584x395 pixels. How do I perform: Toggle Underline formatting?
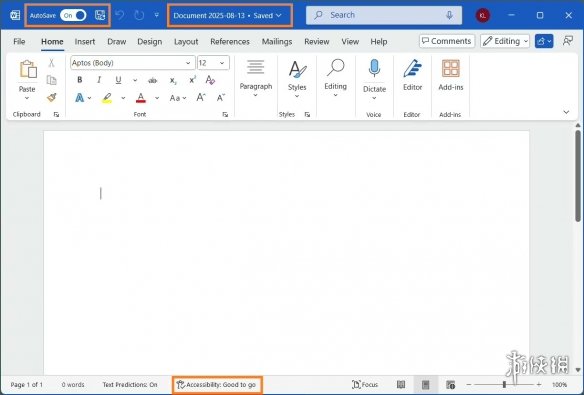click(118, 80)
